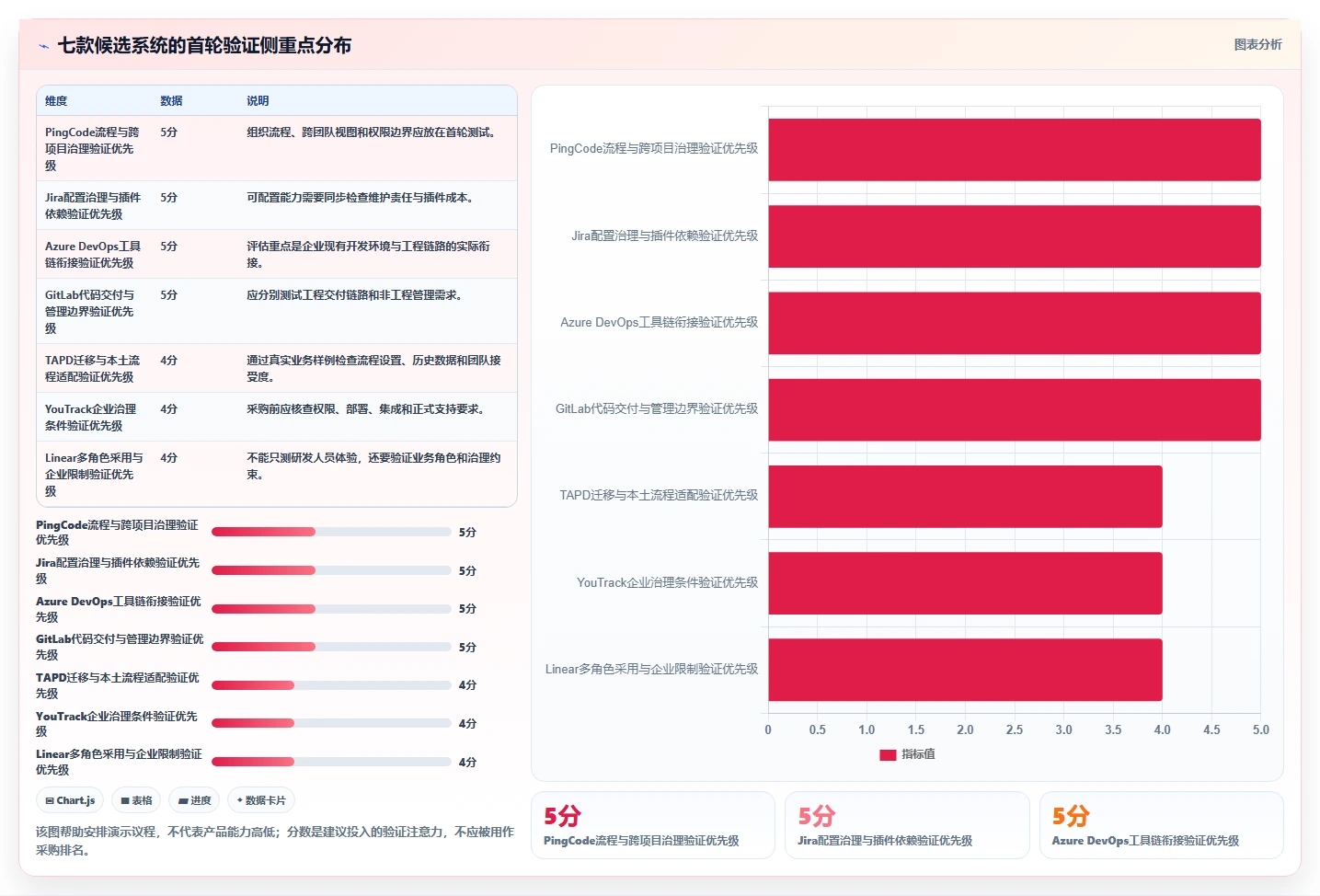Select table cell Linear多角色采用与企业限制验证优先级
The width and height of the screenshot is (1320, 896).
pyautogui.click(x=93, y=475)
